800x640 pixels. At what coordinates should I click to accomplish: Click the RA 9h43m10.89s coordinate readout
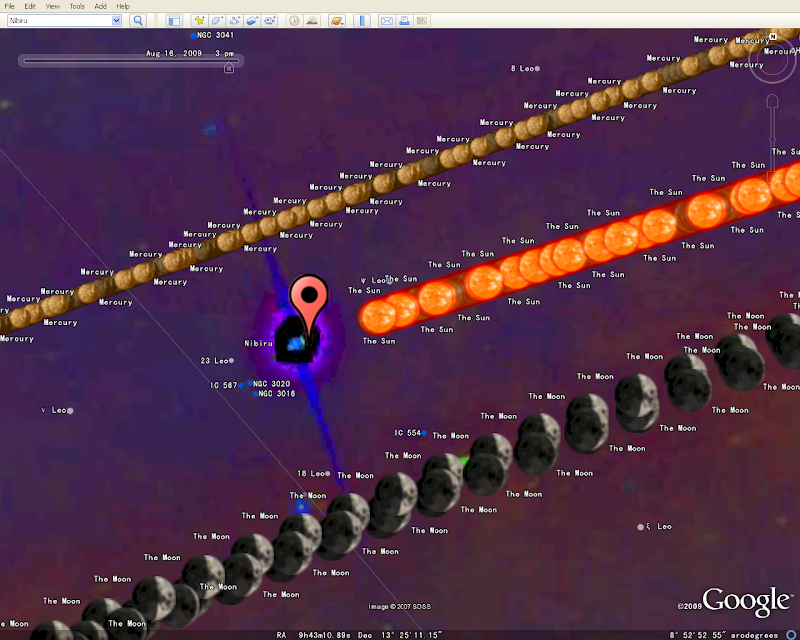pyautogui.click(x=313, y=635)
